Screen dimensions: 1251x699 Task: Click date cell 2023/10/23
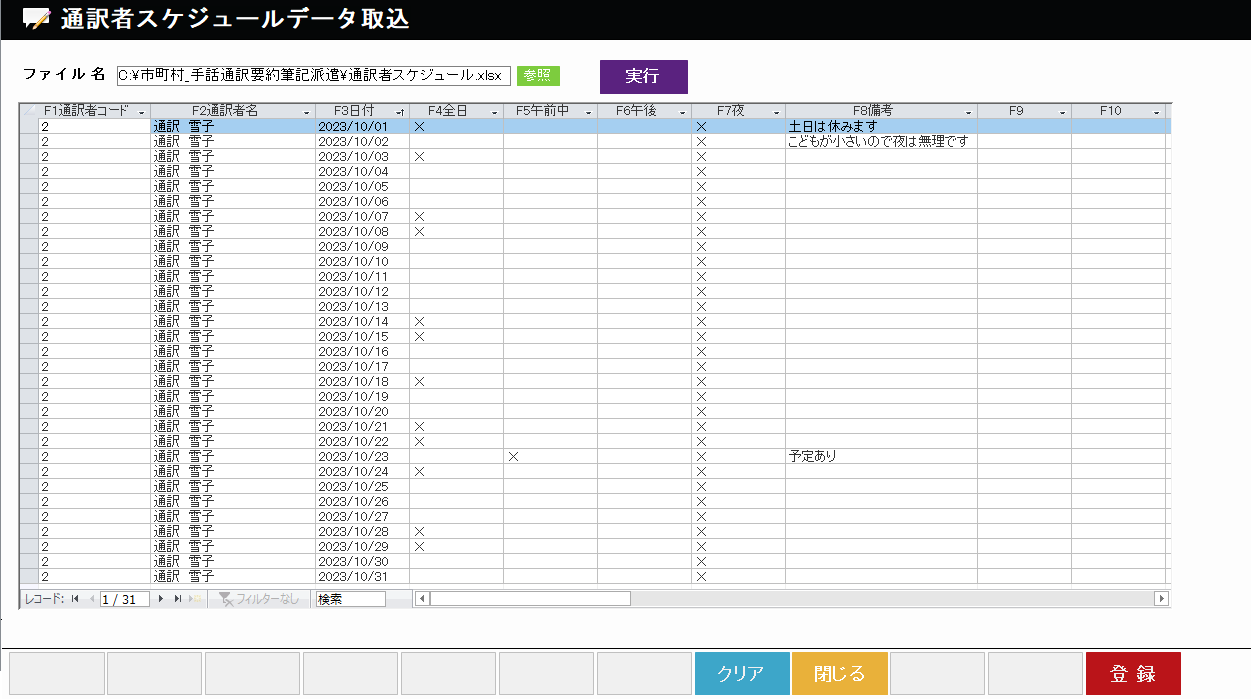coord(363,457)
